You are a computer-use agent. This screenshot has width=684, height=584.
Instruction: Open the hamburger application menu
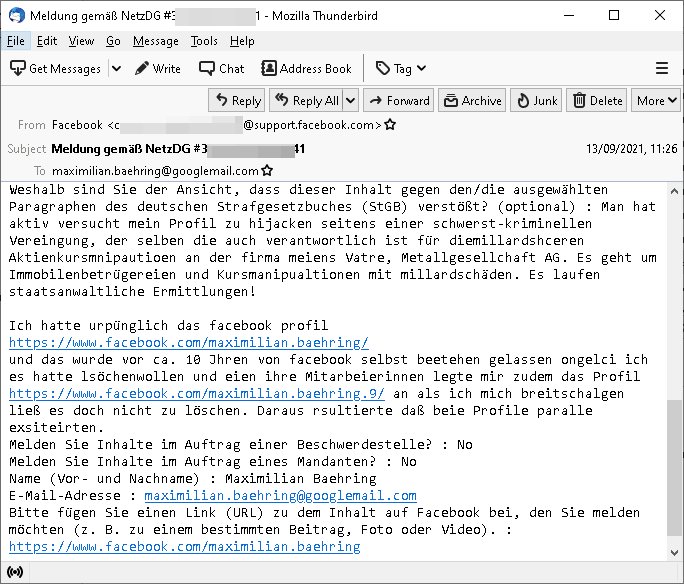pos(662,68)
